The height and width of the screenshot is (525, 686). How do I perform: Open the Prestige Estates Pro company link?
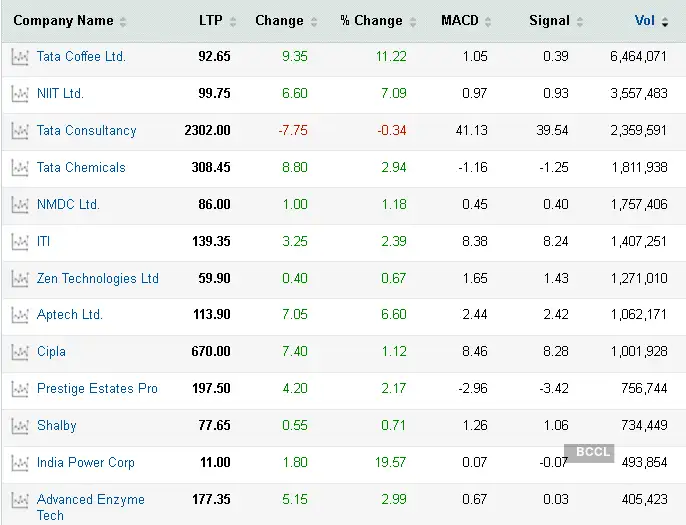(x=97, y=389)
